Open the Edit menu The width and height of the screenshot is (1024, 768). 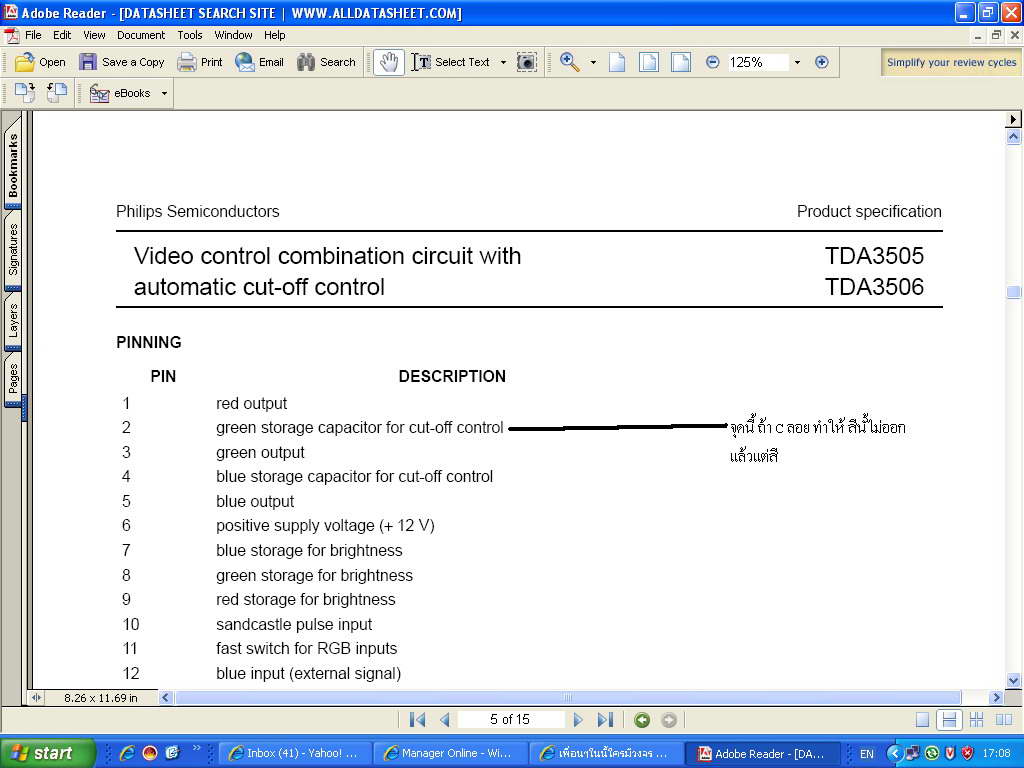[x=62, y=35]
